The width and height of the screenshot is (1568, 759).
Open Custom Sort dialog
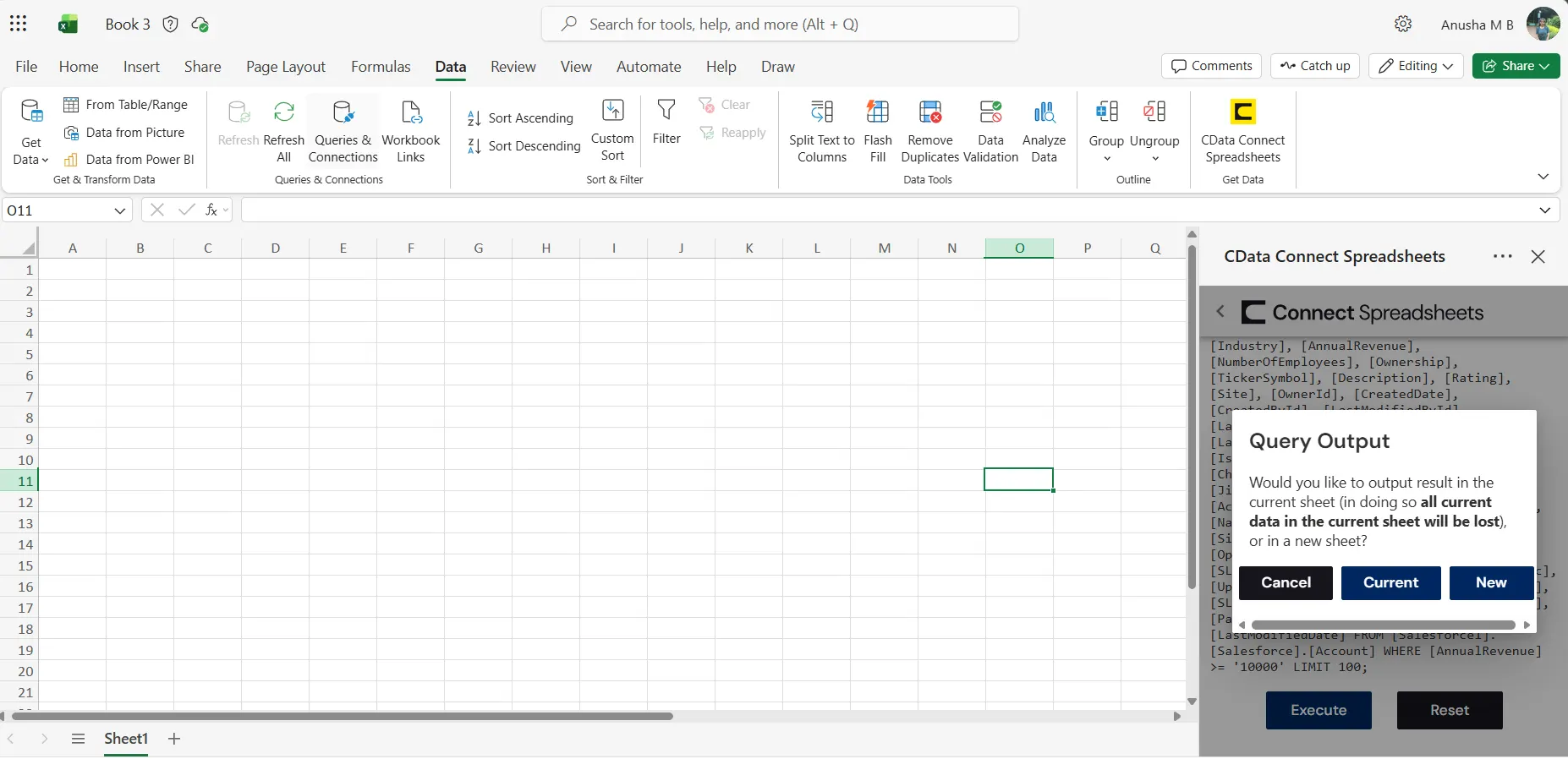pyautogui.click(x=612, y=130)
